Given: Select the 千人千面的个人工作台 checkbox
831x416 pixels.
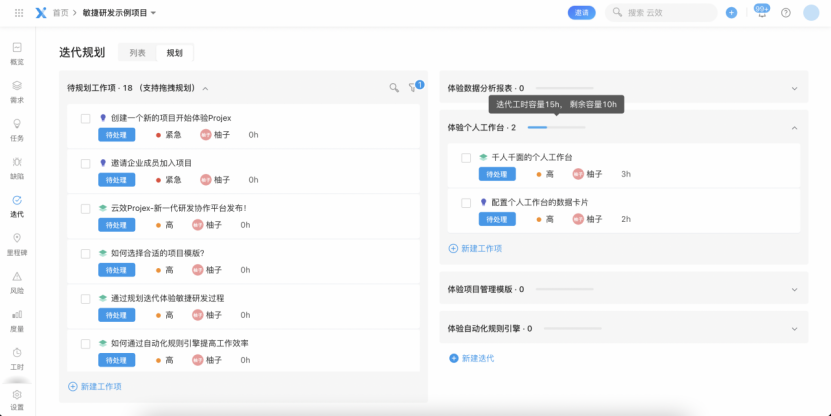Looking at the screenshot, I should (x=466, y=157).
